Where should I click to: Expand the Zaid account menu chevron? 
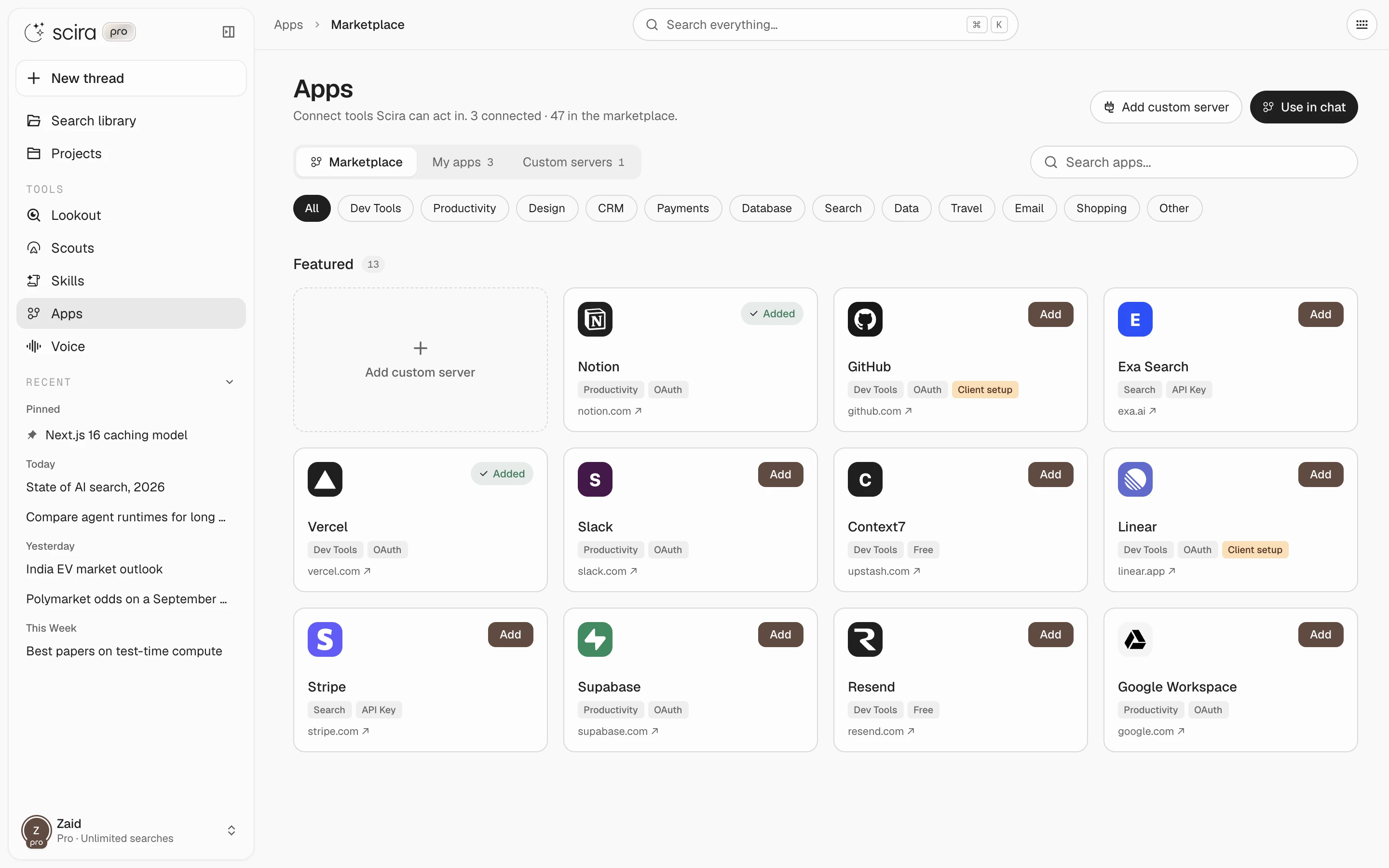pos(231,831)
